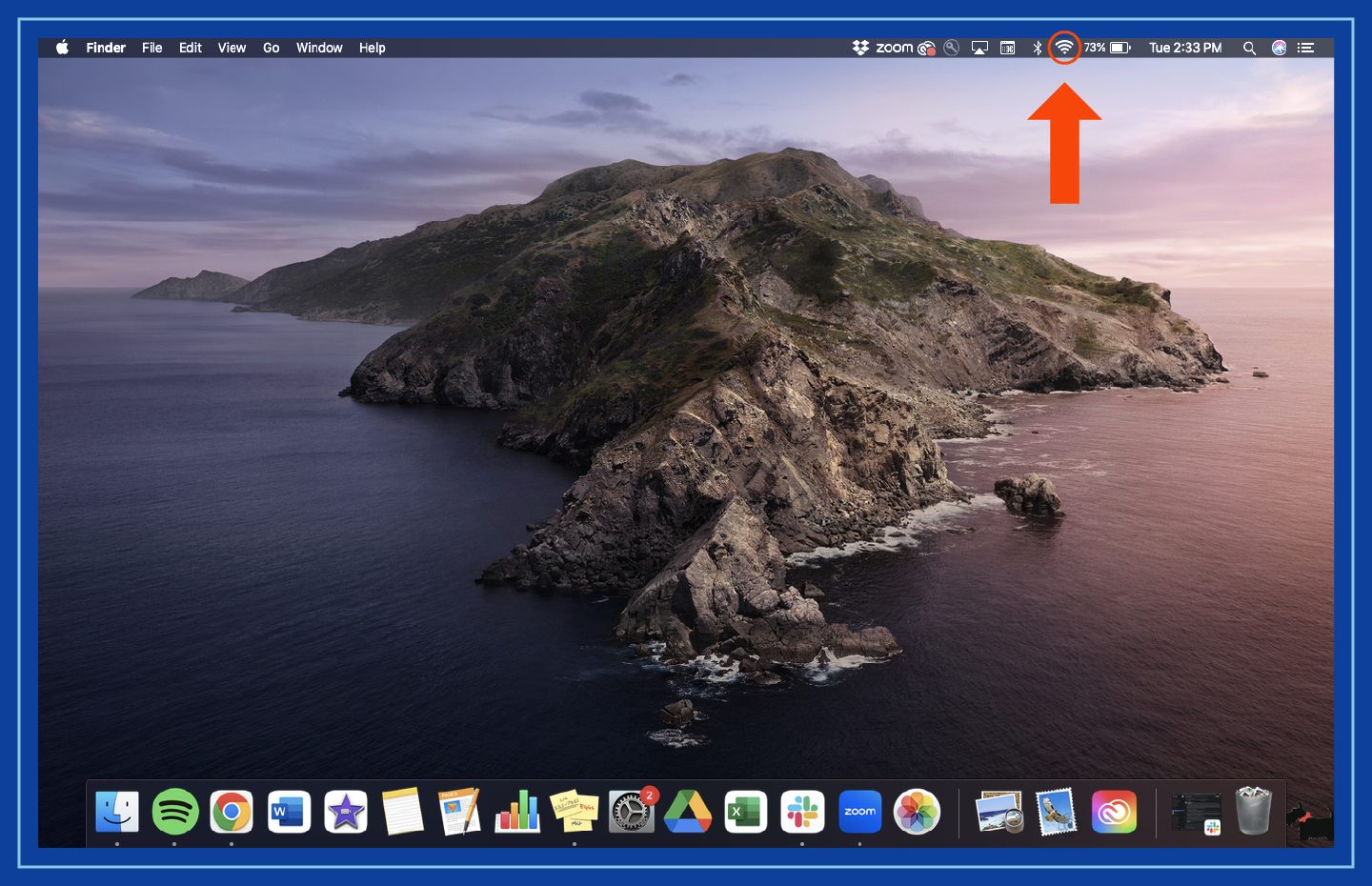
Task: Open the zoom menu bar item
Action: coord(896,47)
